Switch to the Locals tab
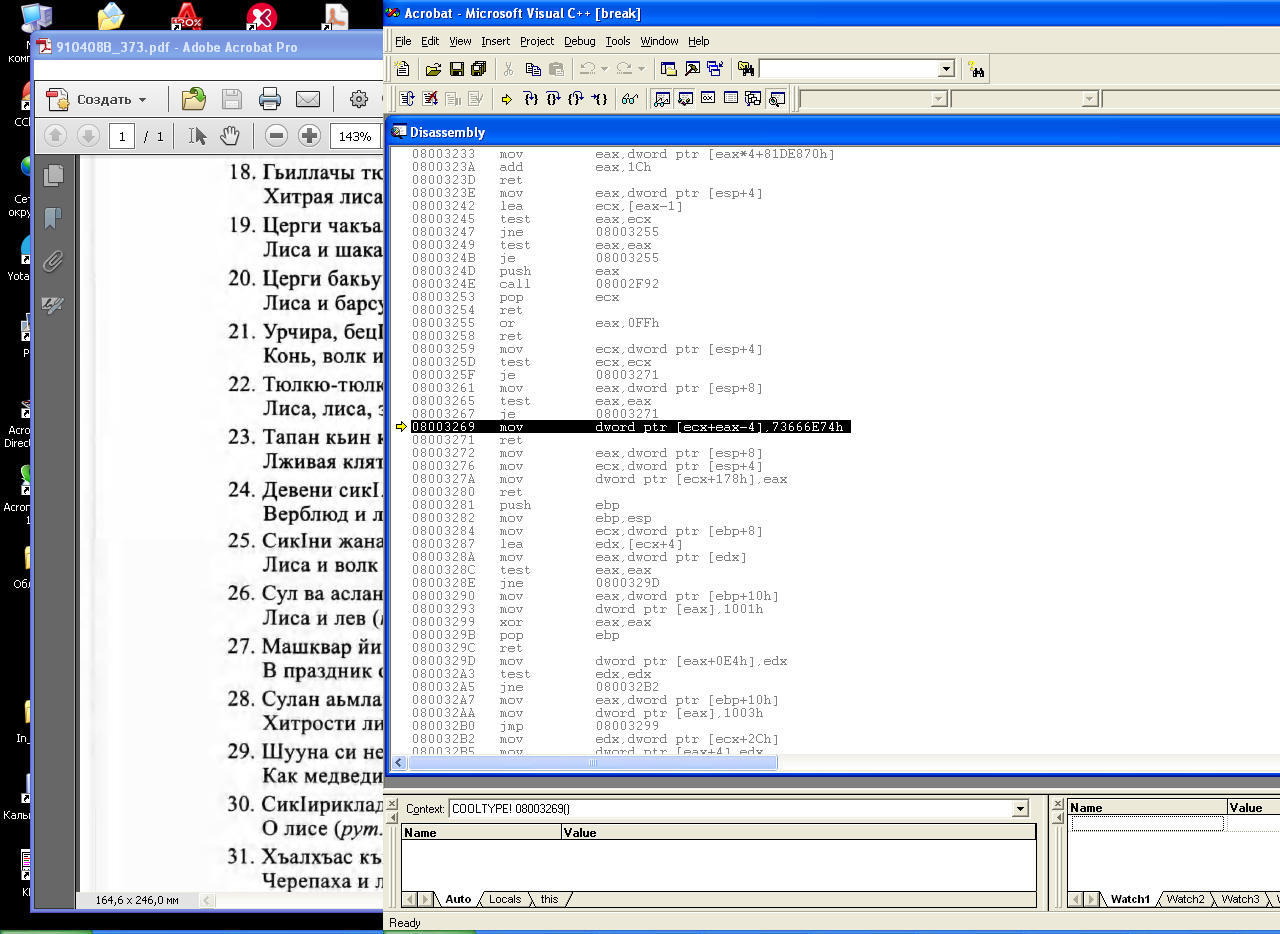The width and height of the screenshot is (1280, 934). 505,899
